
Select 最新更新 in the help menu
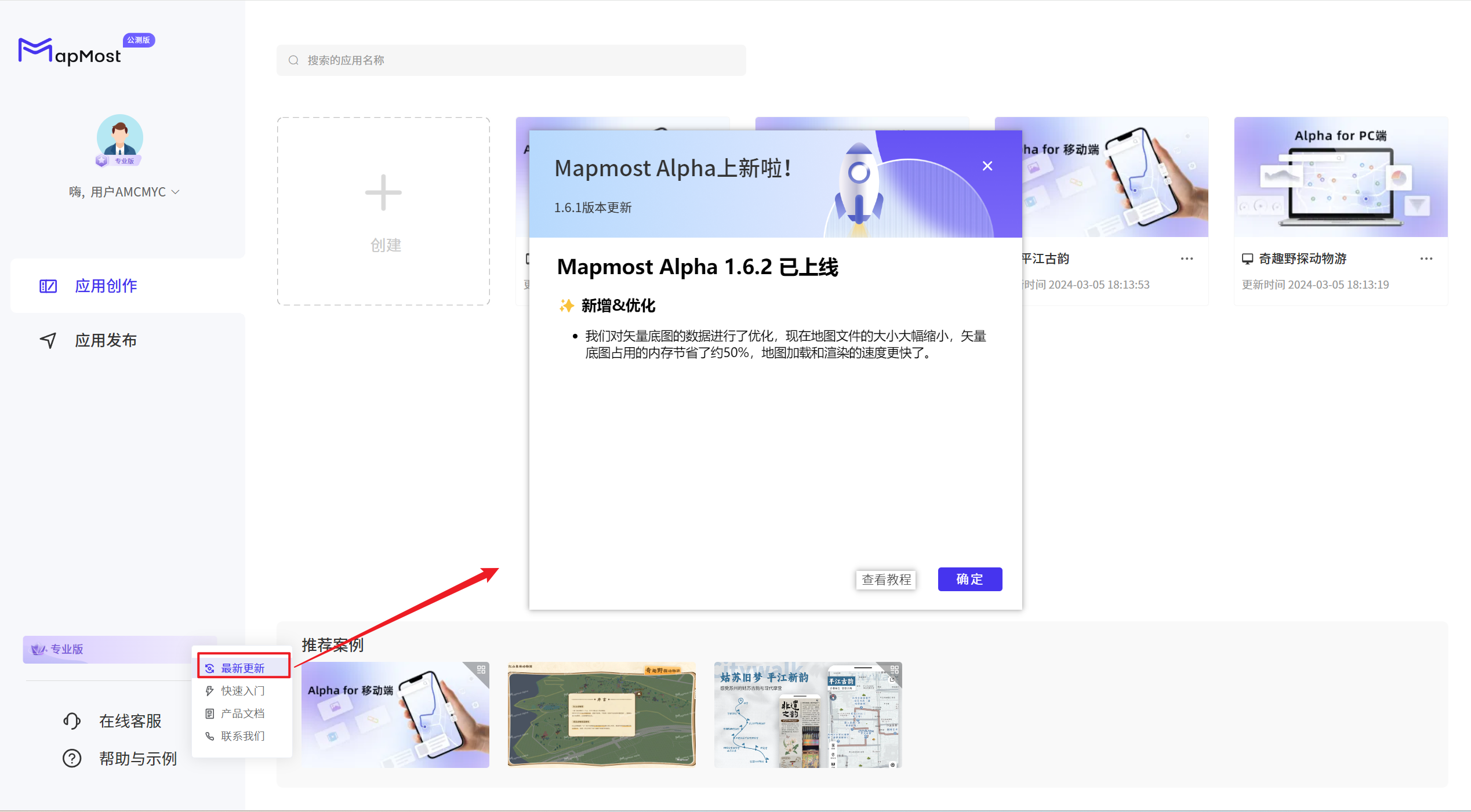[244, 668]
